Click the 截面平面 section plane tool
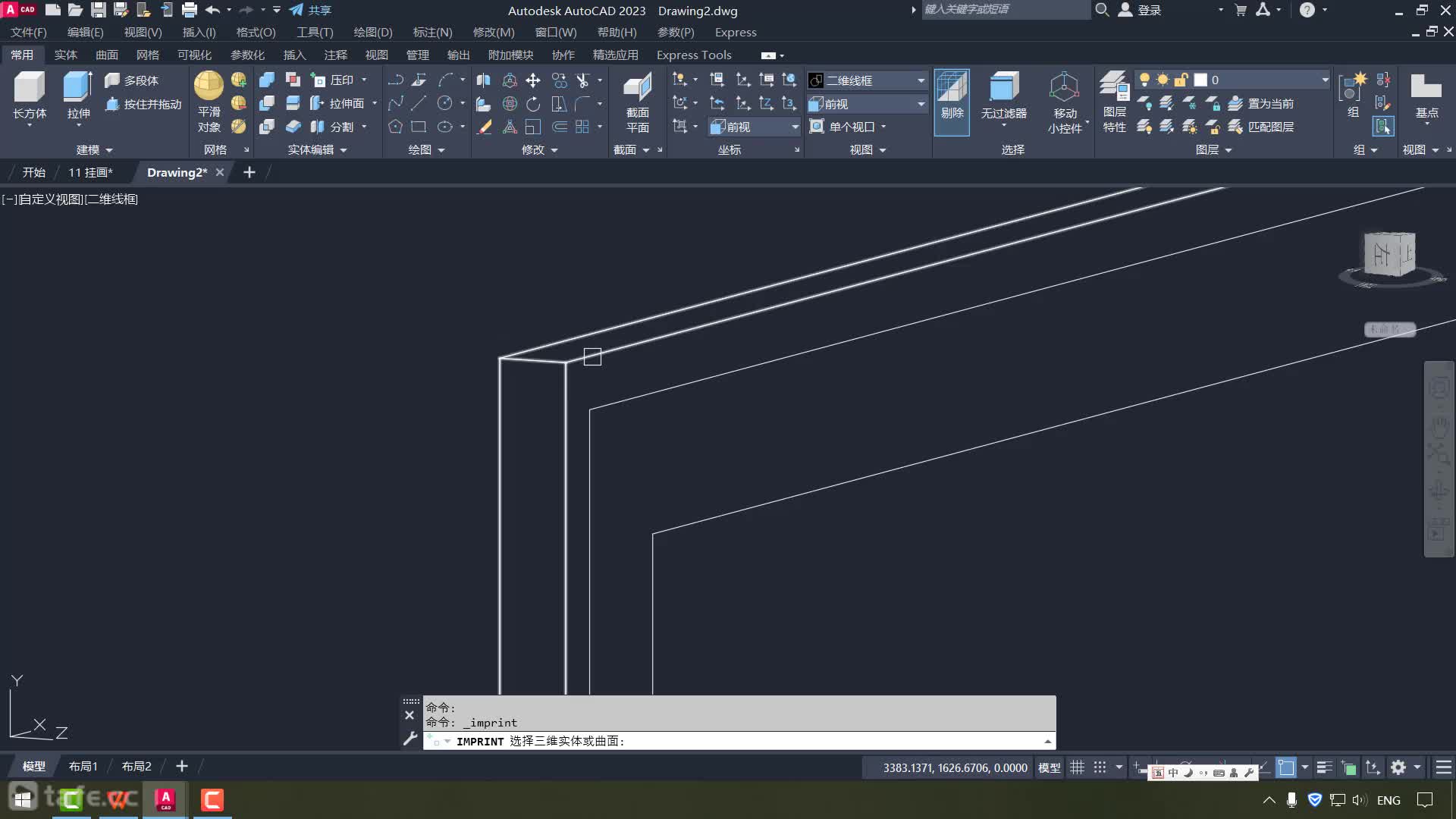The image size is (1456, 819). [x=637, y=102]
